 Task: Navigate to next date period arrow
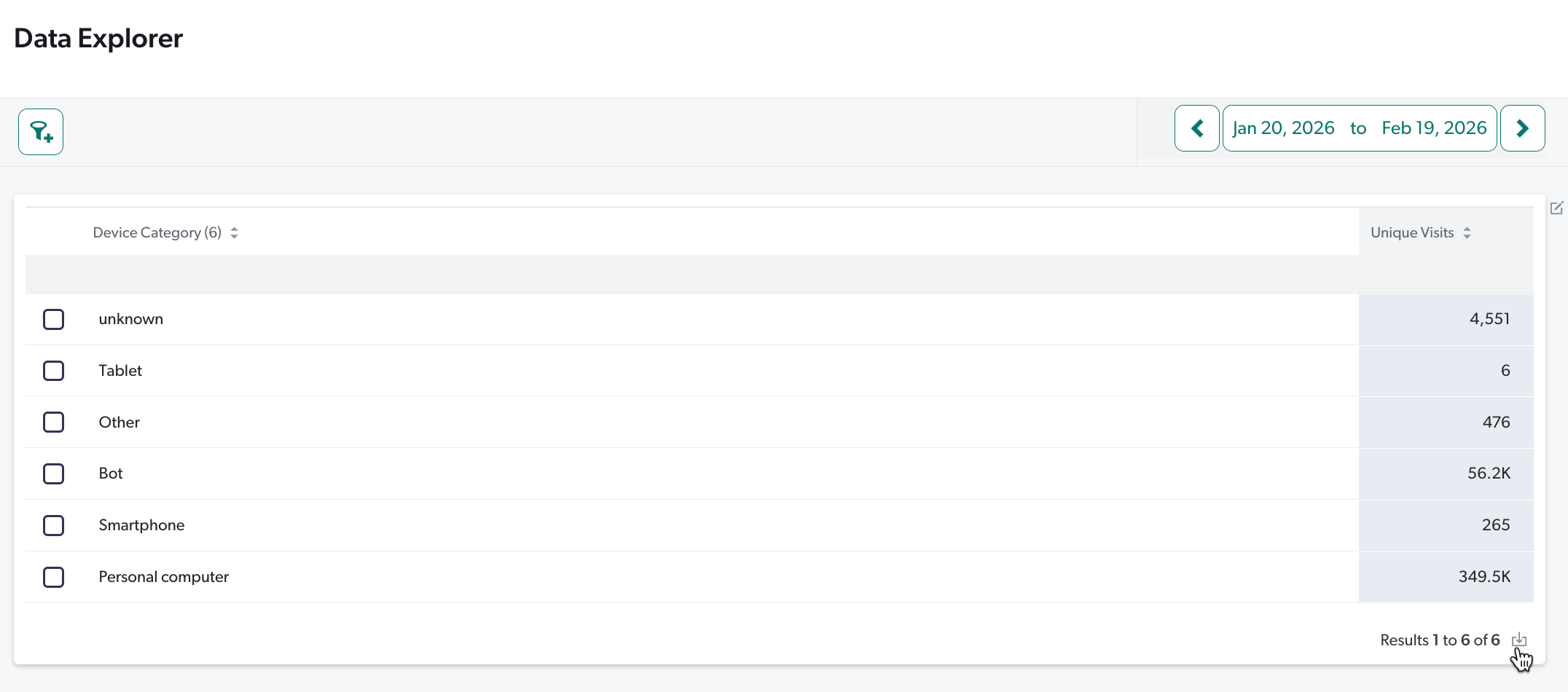pos(1523,127)
